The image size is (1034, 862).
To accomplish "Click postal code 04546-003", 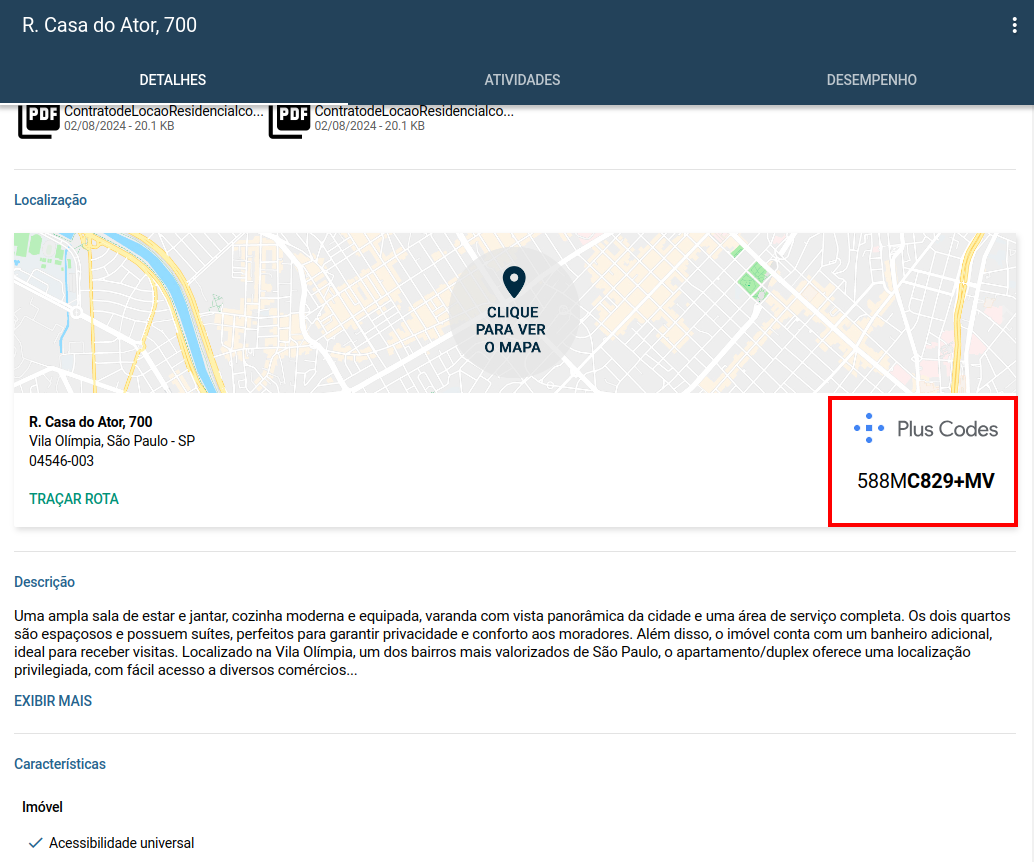I will (61, 460).
